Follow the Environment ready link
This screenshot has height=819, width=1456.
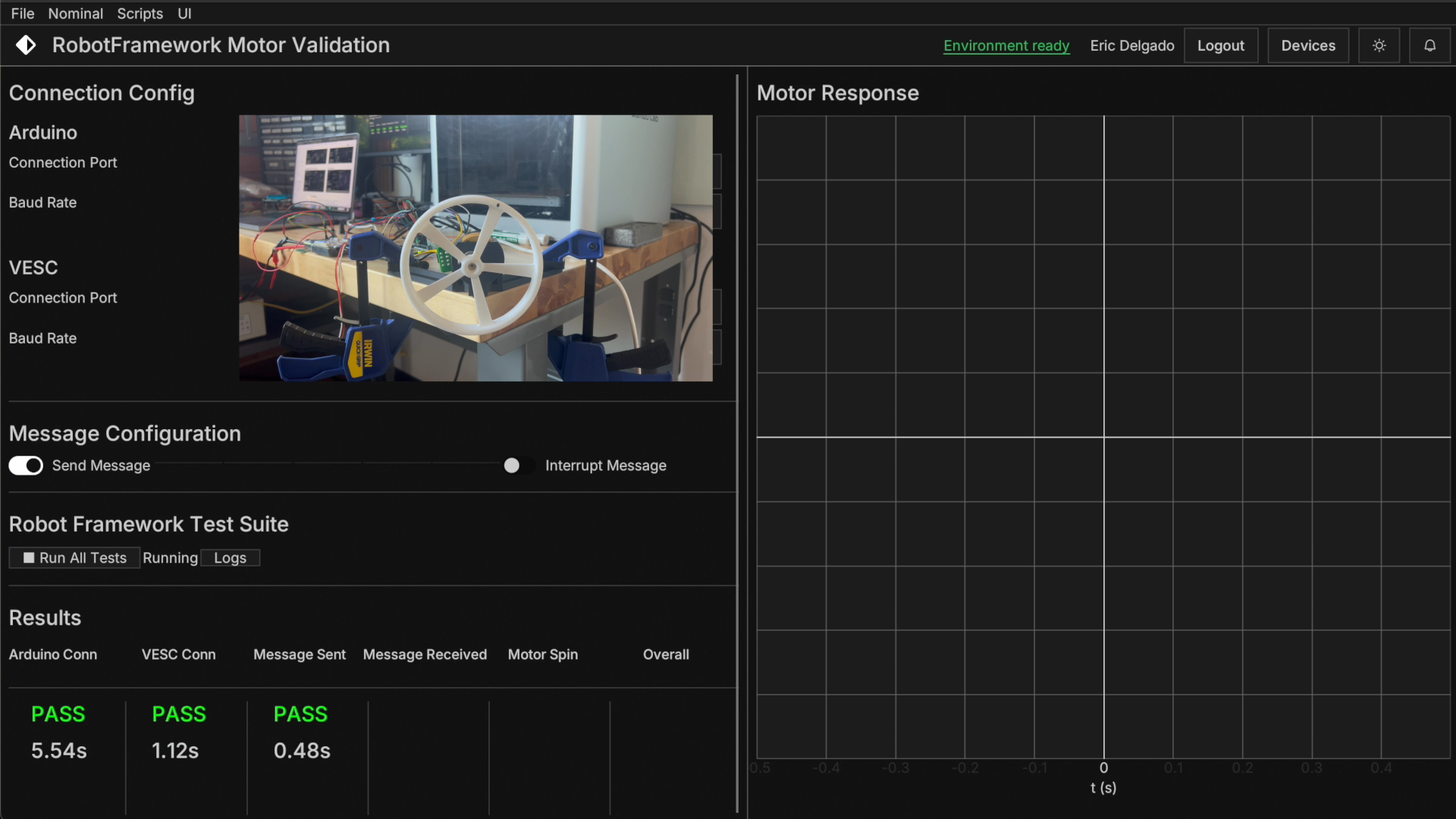[x=1006, y=45]
